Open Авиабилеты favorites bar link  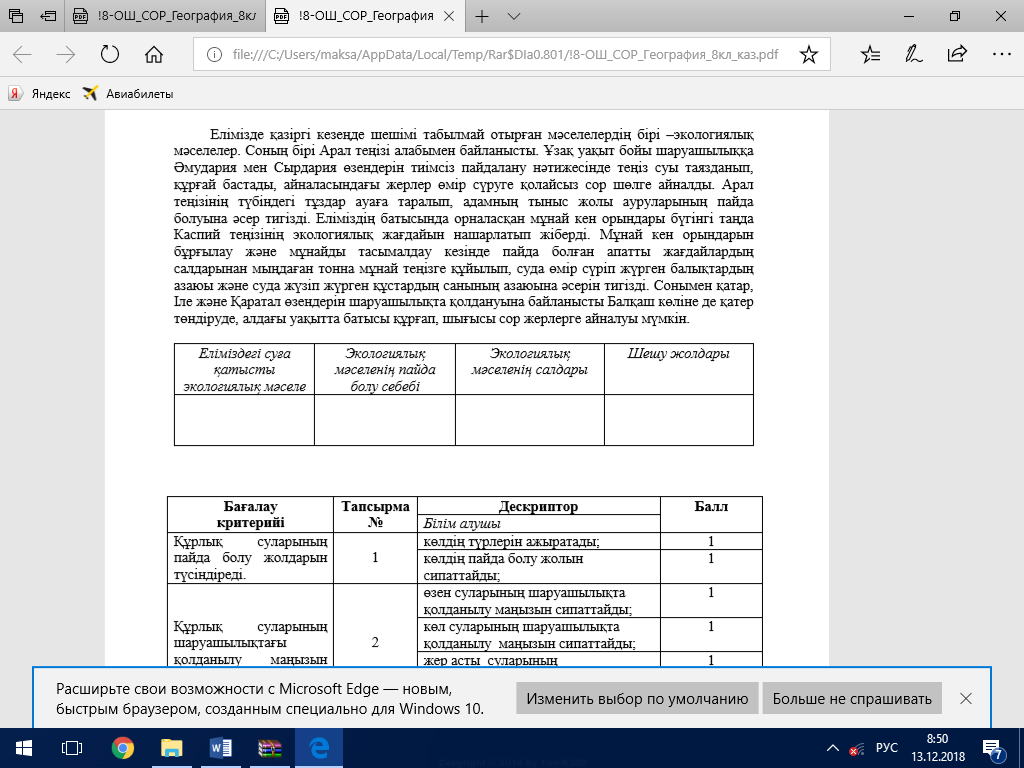pyautogui.click(x=128, y=93)
